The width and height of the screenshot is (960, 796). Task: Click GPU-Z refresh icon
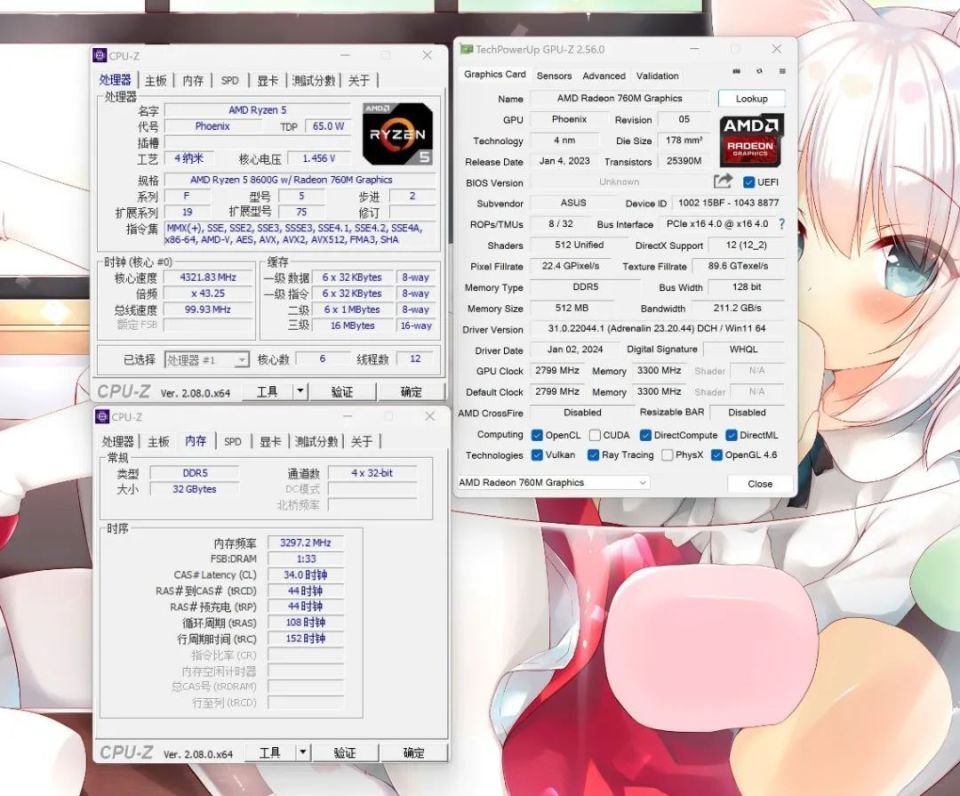tap(759, 72)
